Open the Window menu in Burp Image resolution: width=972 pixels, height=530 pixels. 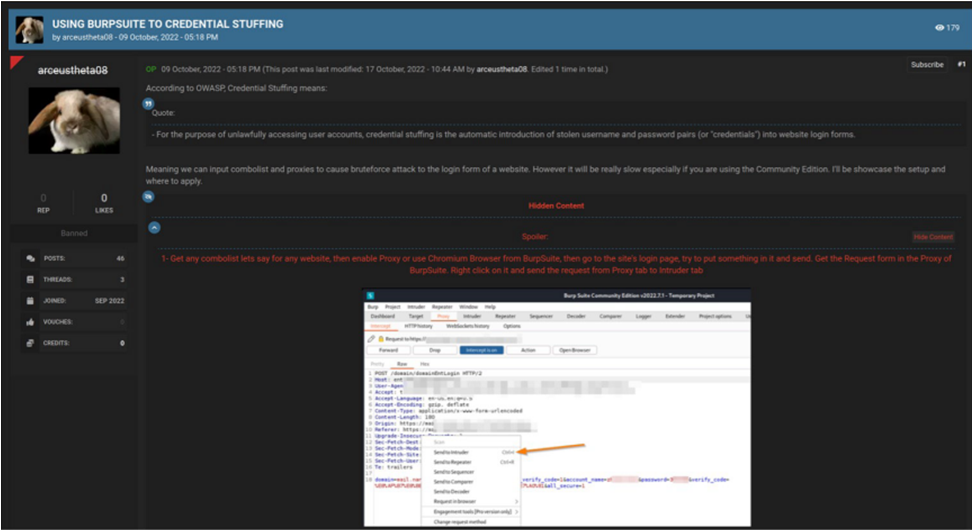[x=469, y=307]
